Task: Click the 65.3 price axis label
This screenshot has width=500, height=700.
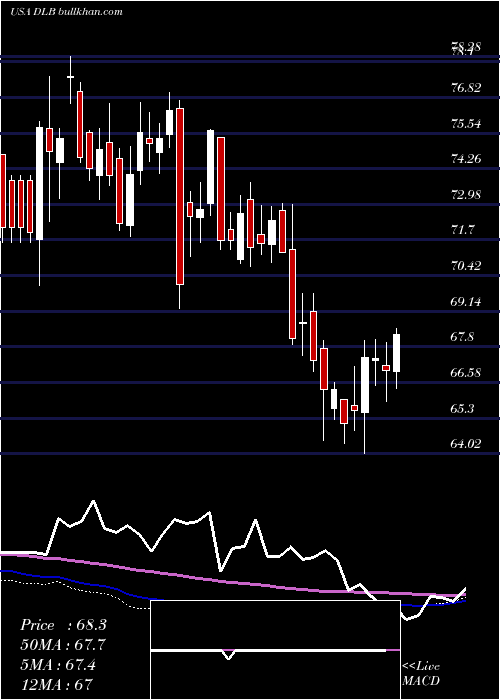Action: pos(462,408)
